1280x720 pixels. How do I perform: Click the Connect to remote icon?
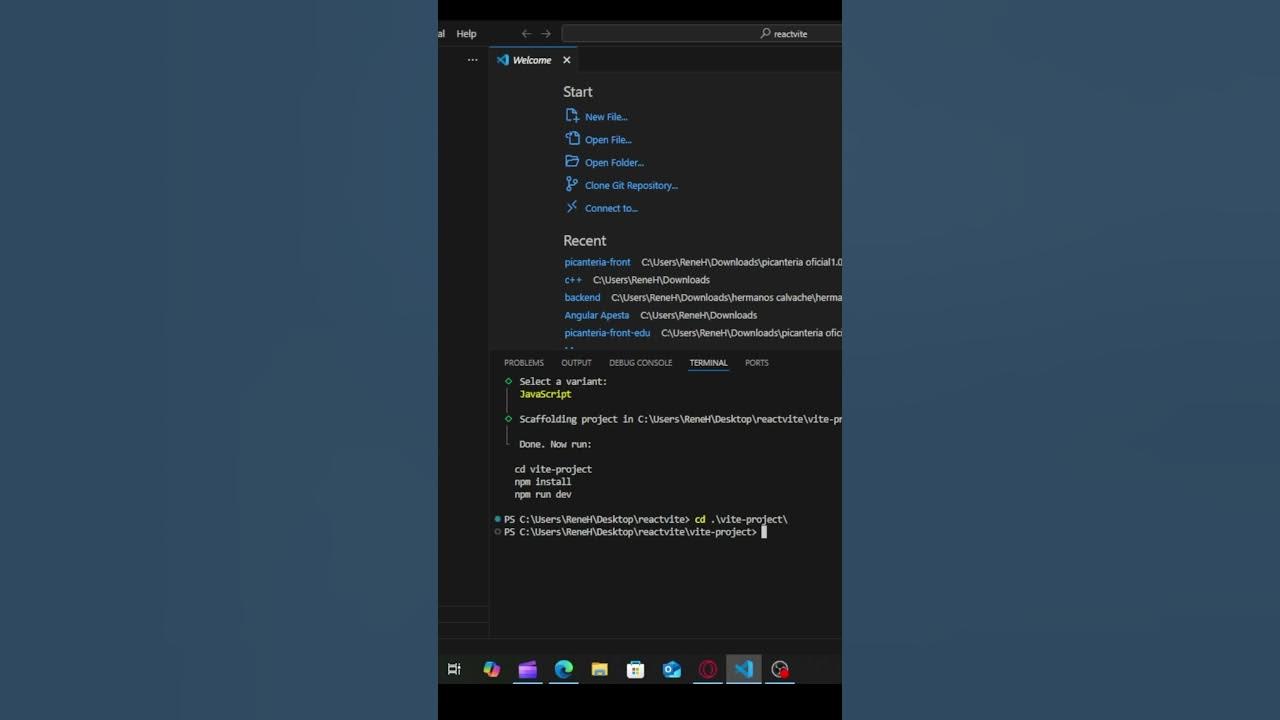point(572,207)
